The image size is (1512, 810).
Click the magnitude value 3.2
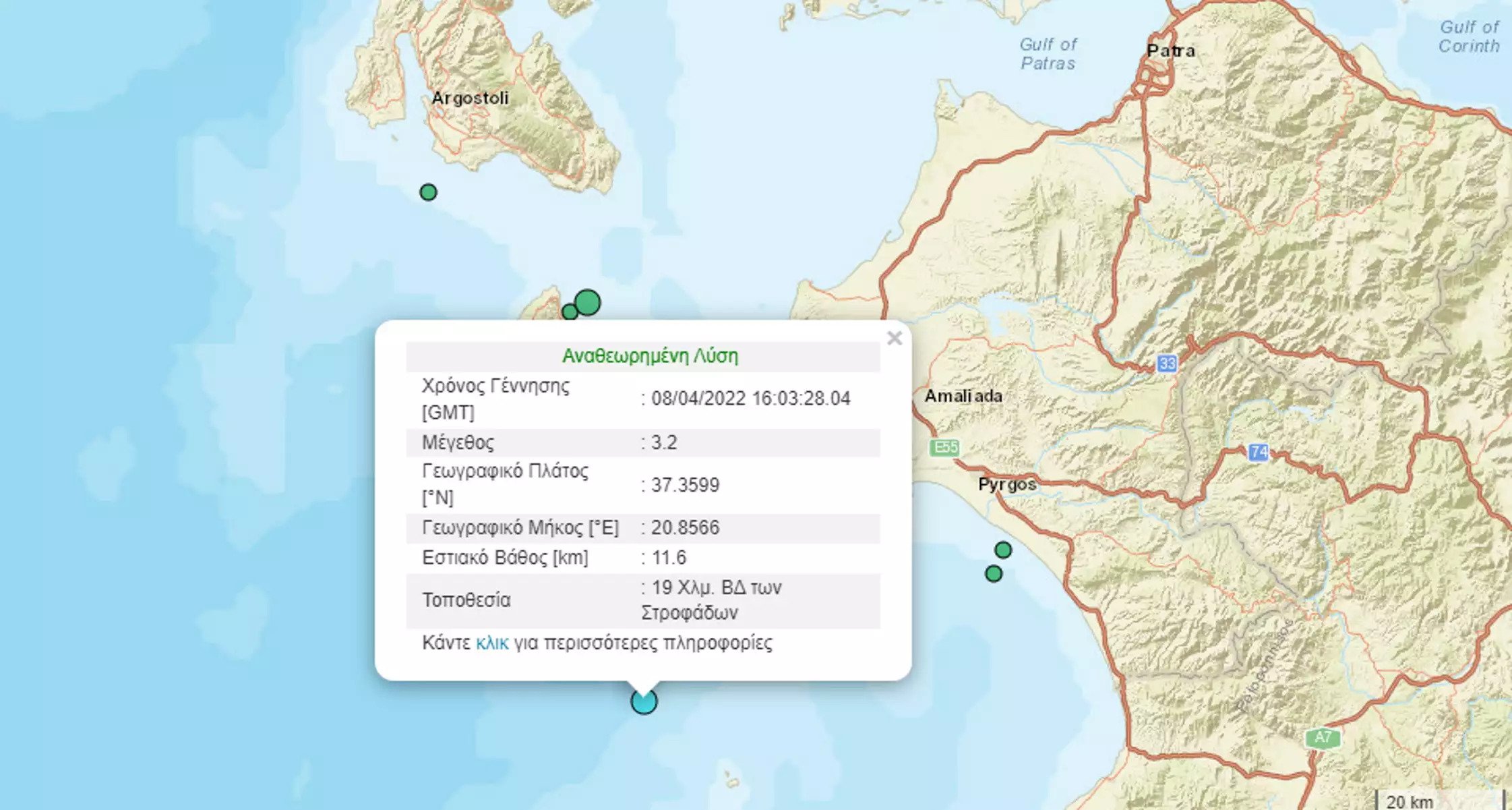click(664, 442)
